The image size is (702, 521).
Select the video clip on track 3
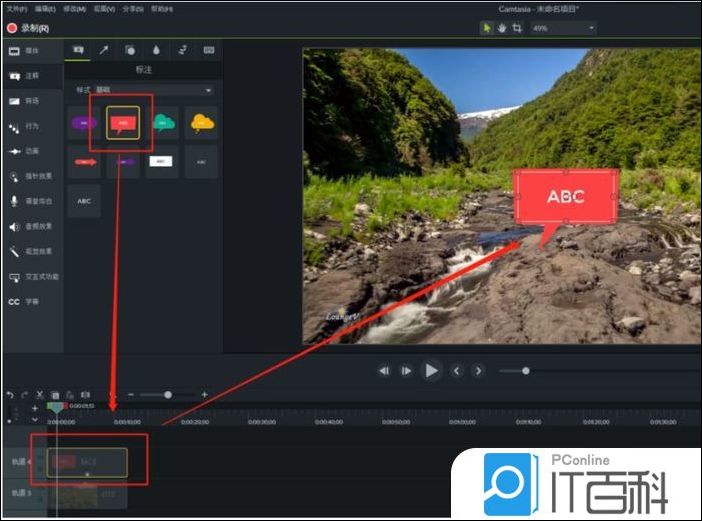coord(87,495)
